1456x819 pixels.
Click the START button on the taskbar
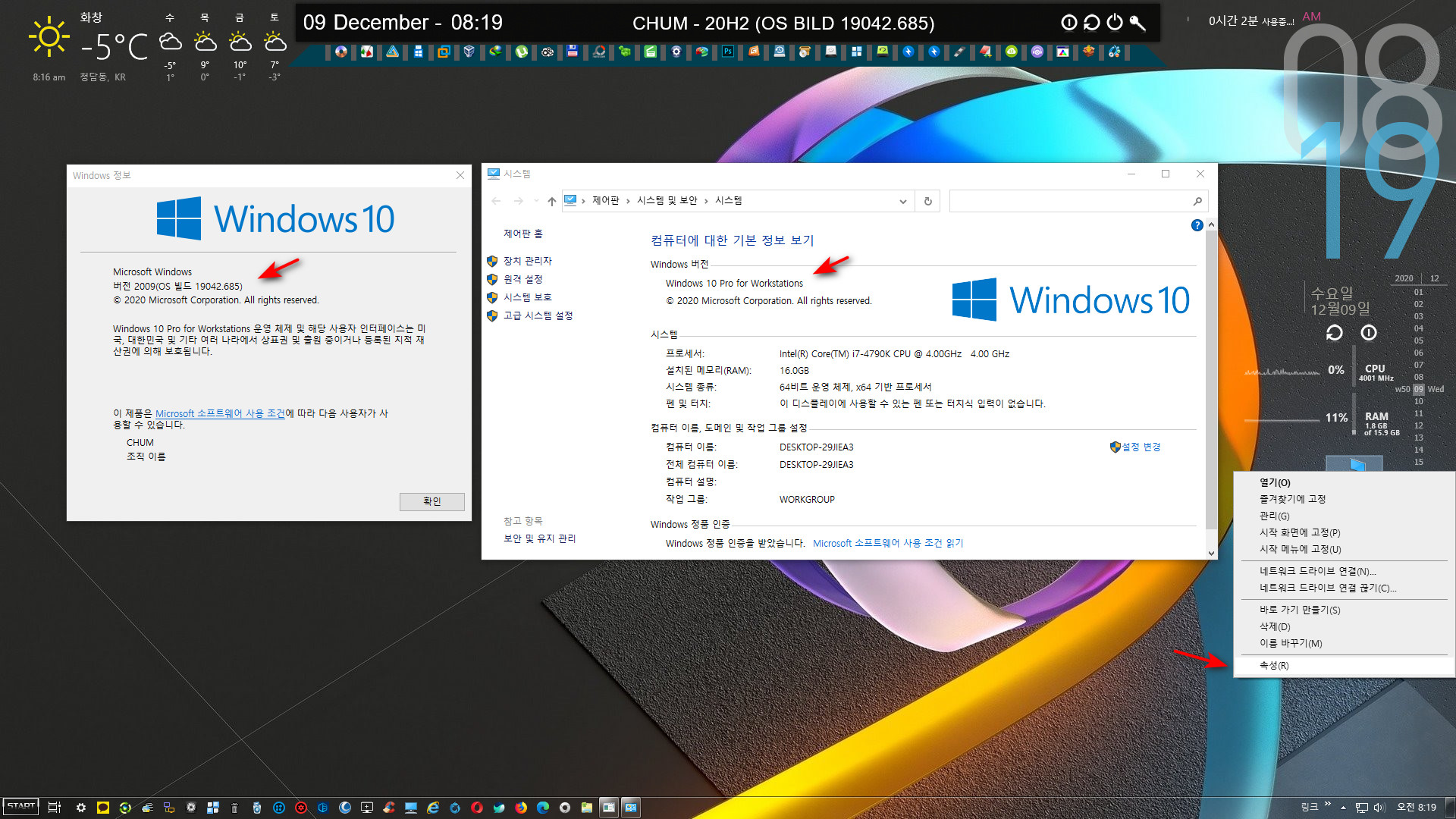(21, 806)
